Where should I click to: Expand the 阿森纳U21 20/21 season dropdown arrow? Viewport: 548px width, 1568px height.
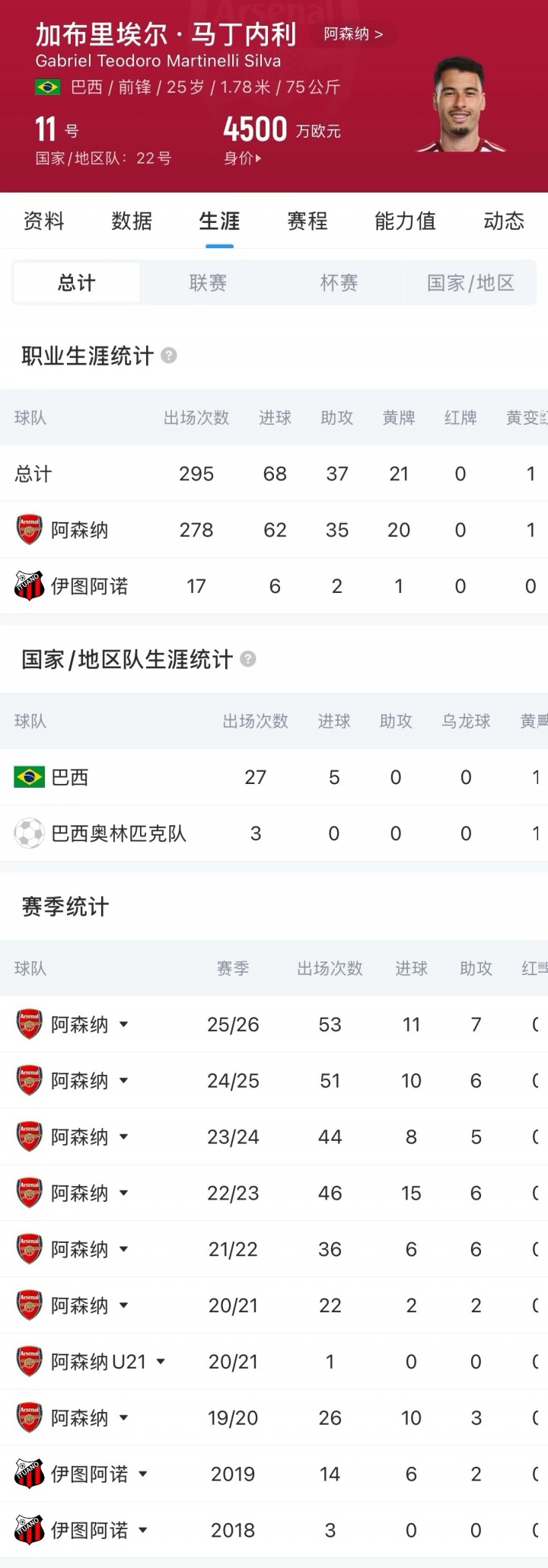click(x=161, y=1362)
